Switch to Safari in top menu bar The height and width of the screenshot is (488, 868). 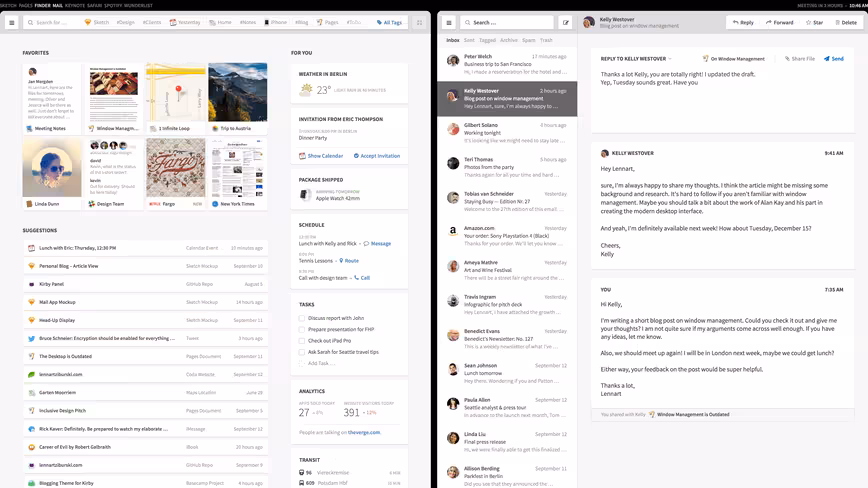pos(95,6)
